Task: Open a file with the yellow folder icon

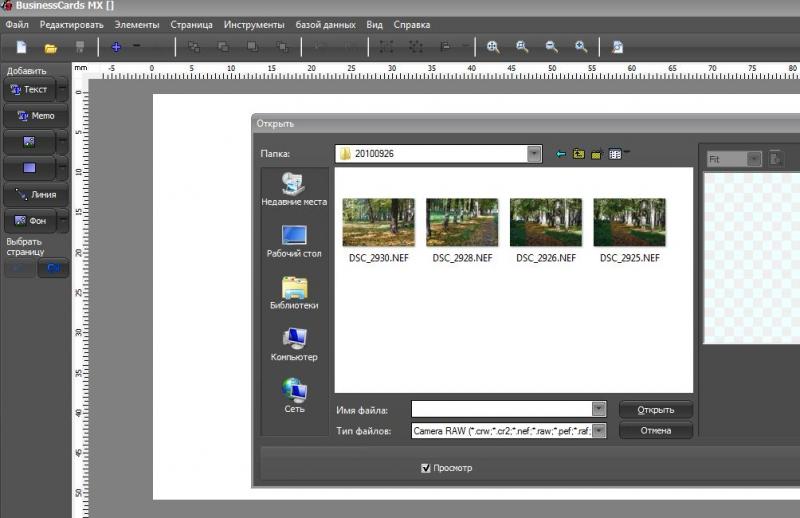Action: coord(51,48)
